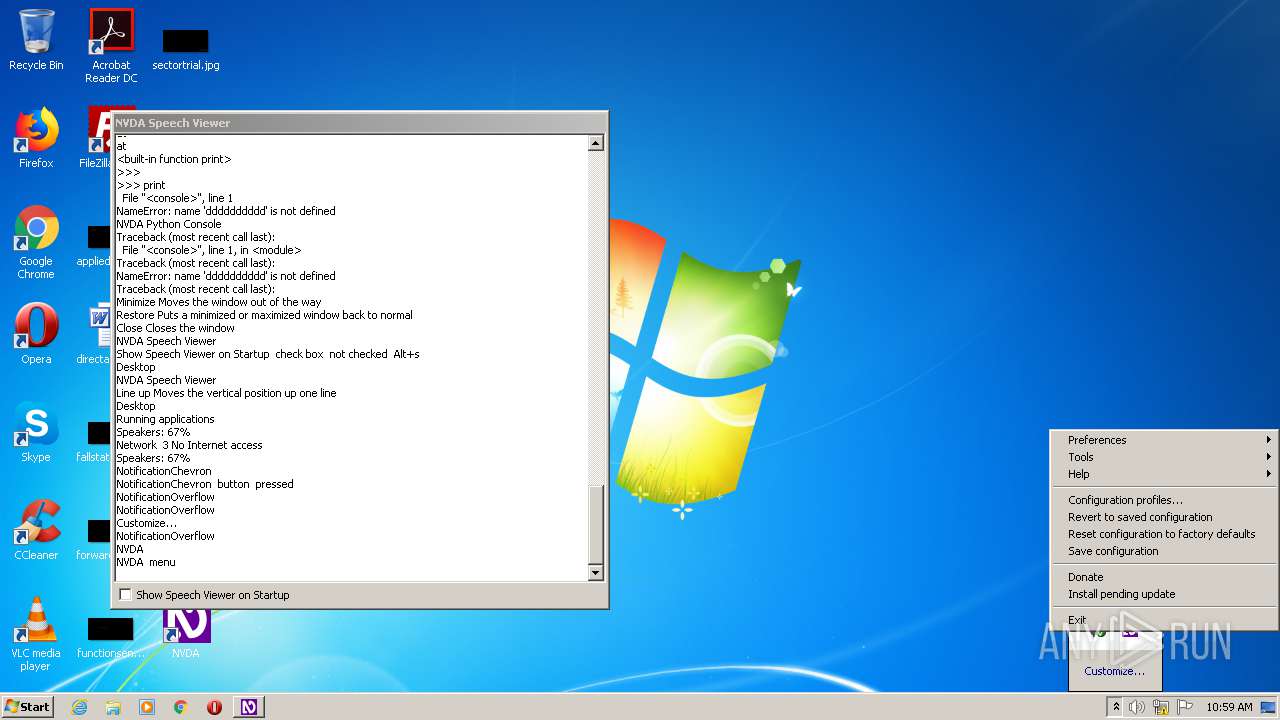
Task: Open VLC media player desktop shortcut
Action: tap(36, 634)
